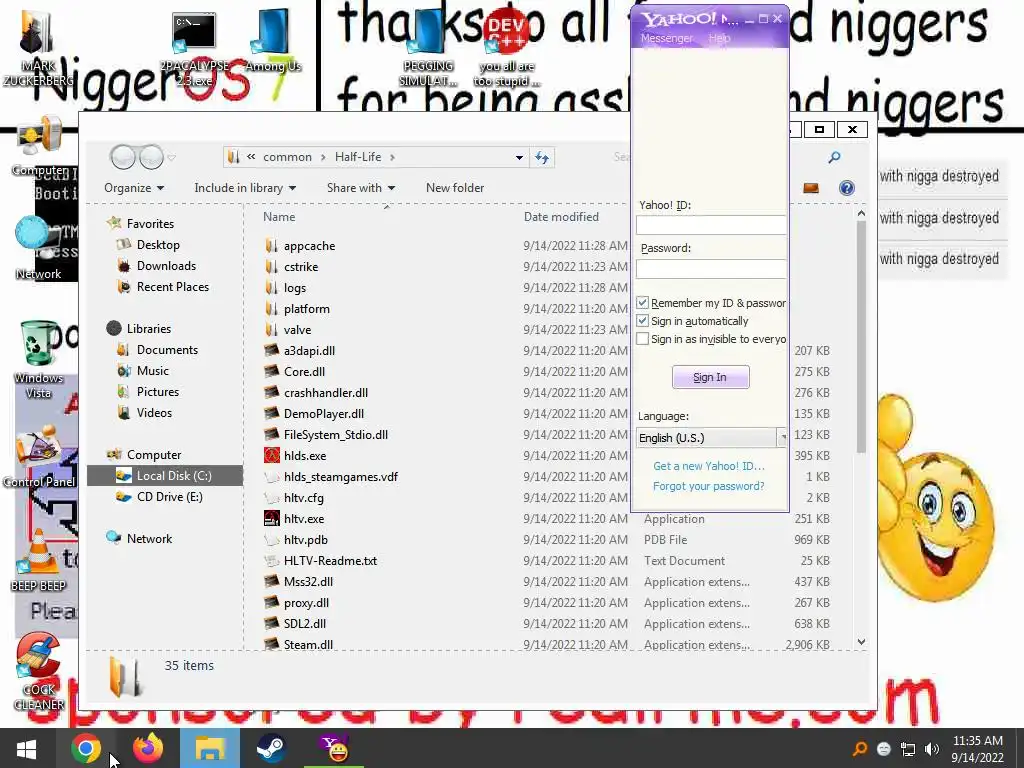Click the volume speaker tray icon
Screen dimensions: 1024x768
[932, 749]
